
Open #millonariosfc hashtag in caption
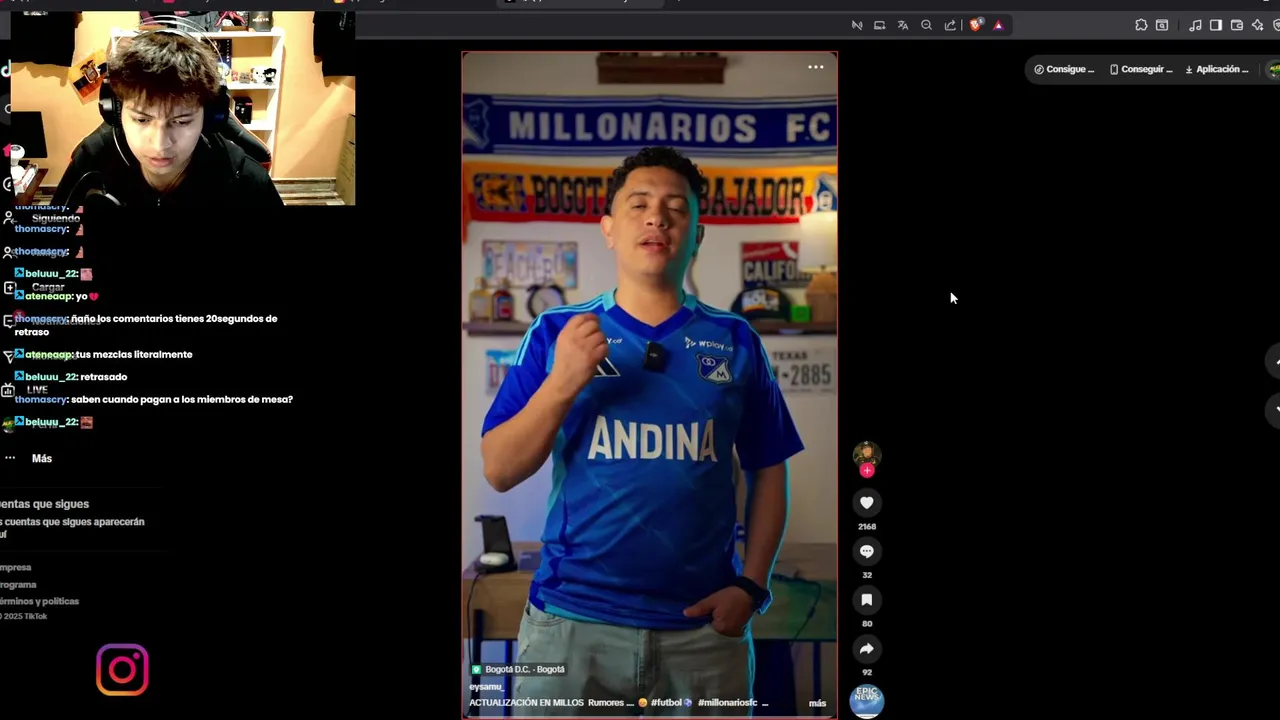coord(727,703)
